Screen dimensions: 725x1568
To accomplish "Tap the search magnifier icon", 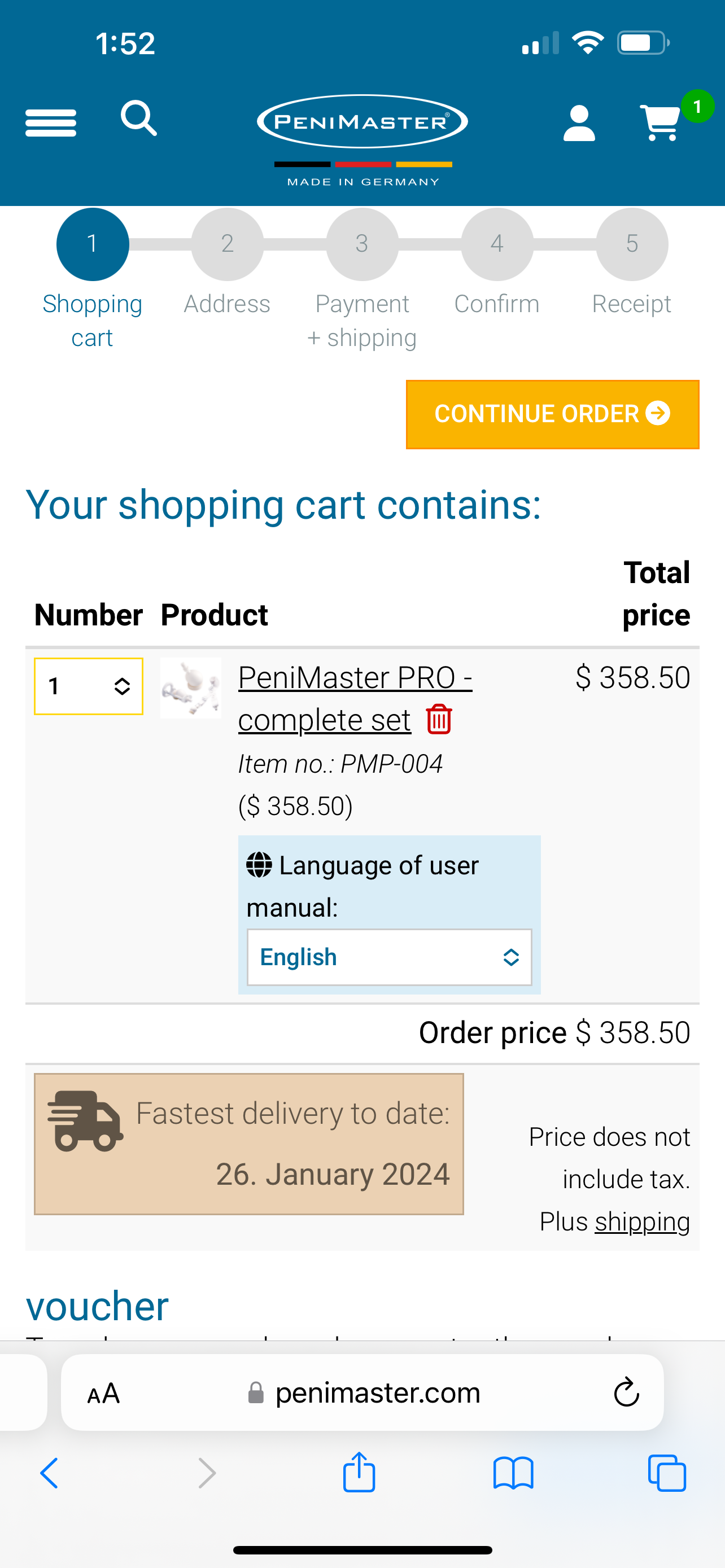I will [139, 118].
